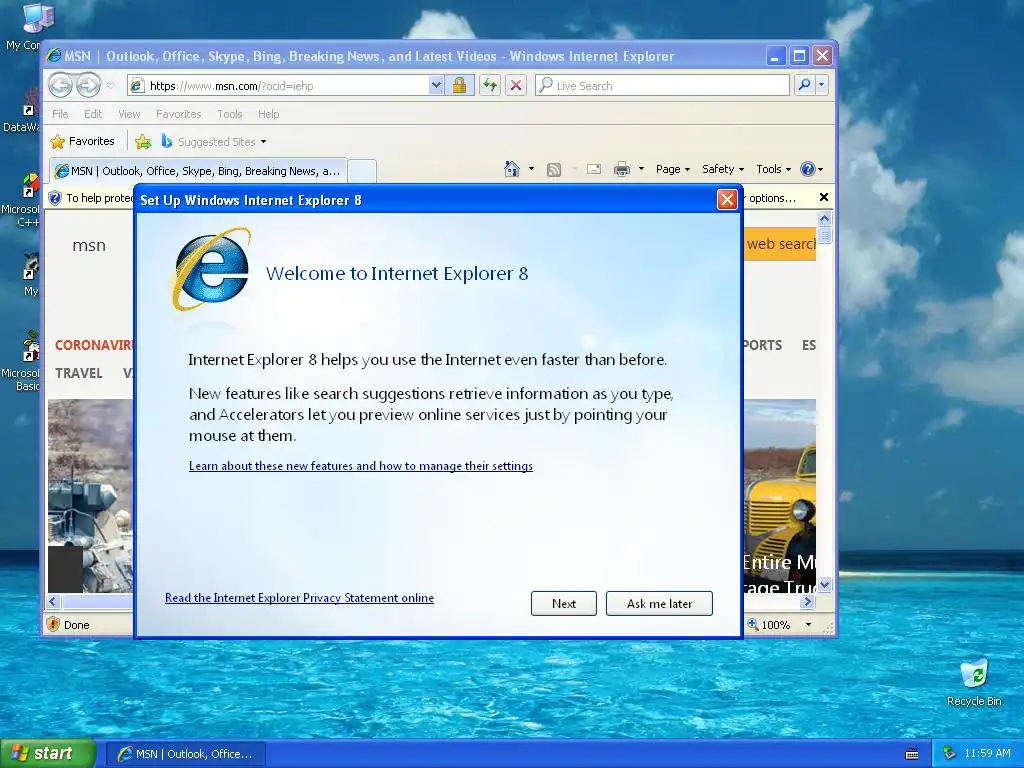Viewport: 1024px width, 768px height.
Task: Open the View menu
Action: (129, 114)
